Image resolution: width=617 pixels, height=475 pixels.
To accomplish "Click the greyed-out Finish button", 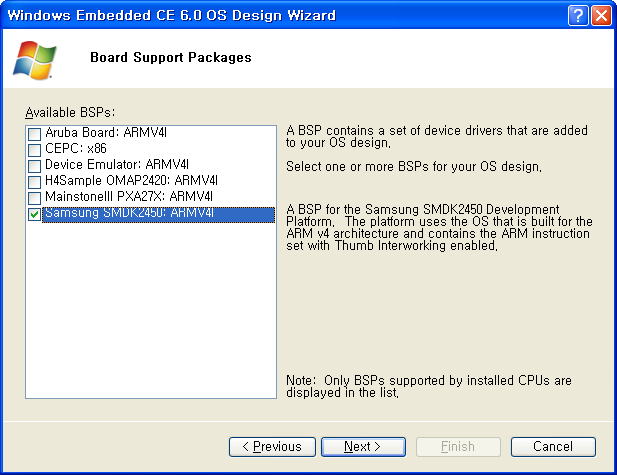I will 458,447.
